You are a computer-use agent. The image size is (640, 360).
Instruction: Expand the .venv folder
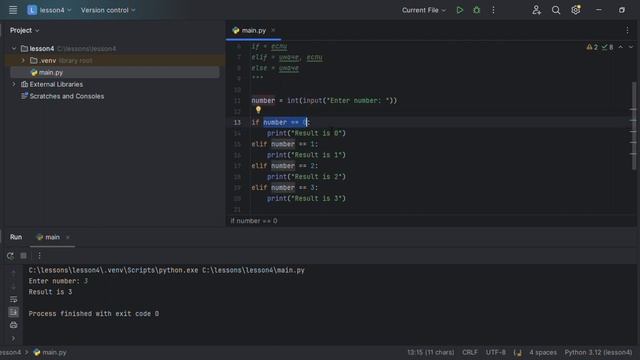pos(23,60)
